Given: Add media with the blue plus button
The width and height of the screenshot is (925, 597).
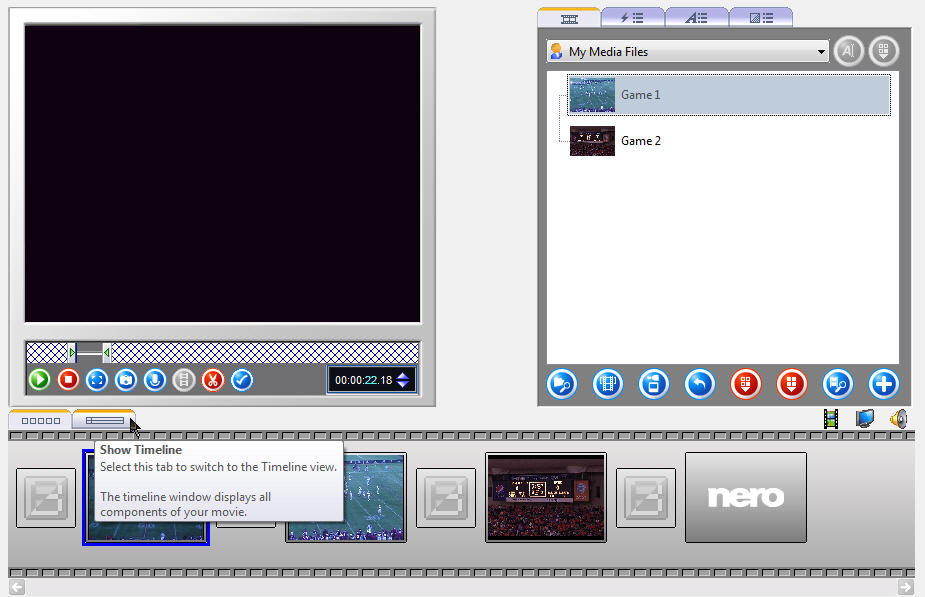Looking at the screenshot, I should tap(884, 385).
